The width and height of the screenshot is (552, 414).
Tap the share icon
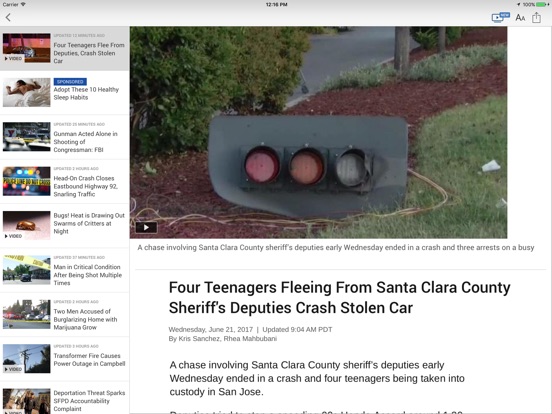click(536, 17)
